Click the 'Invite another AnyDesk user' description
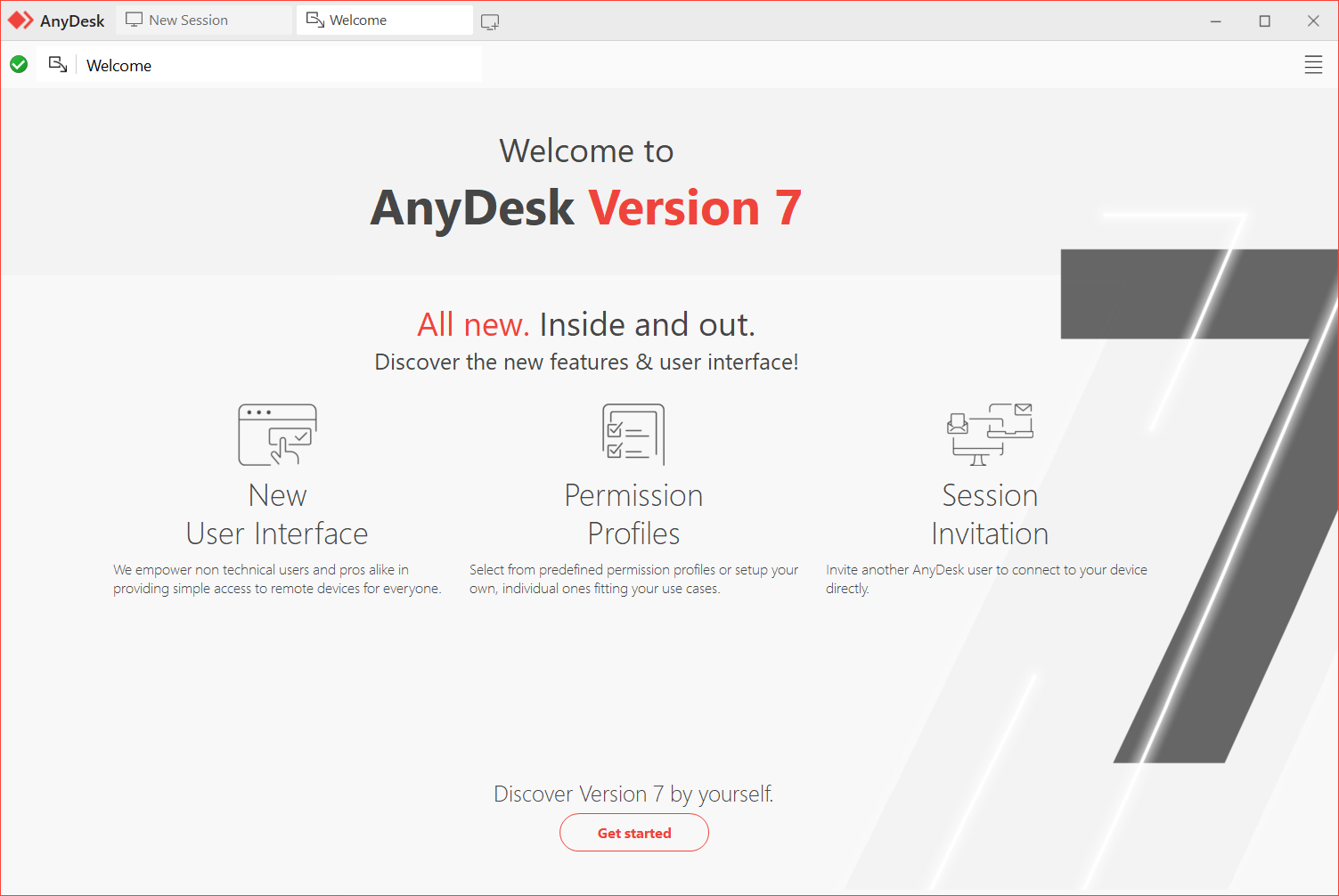1339x896 pixels. coord(986,579)
